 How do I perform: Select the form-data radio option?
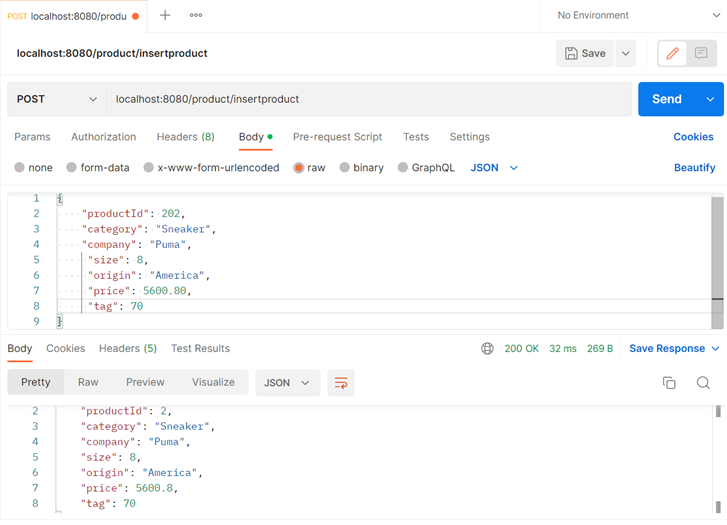click(x=71, y=167)
